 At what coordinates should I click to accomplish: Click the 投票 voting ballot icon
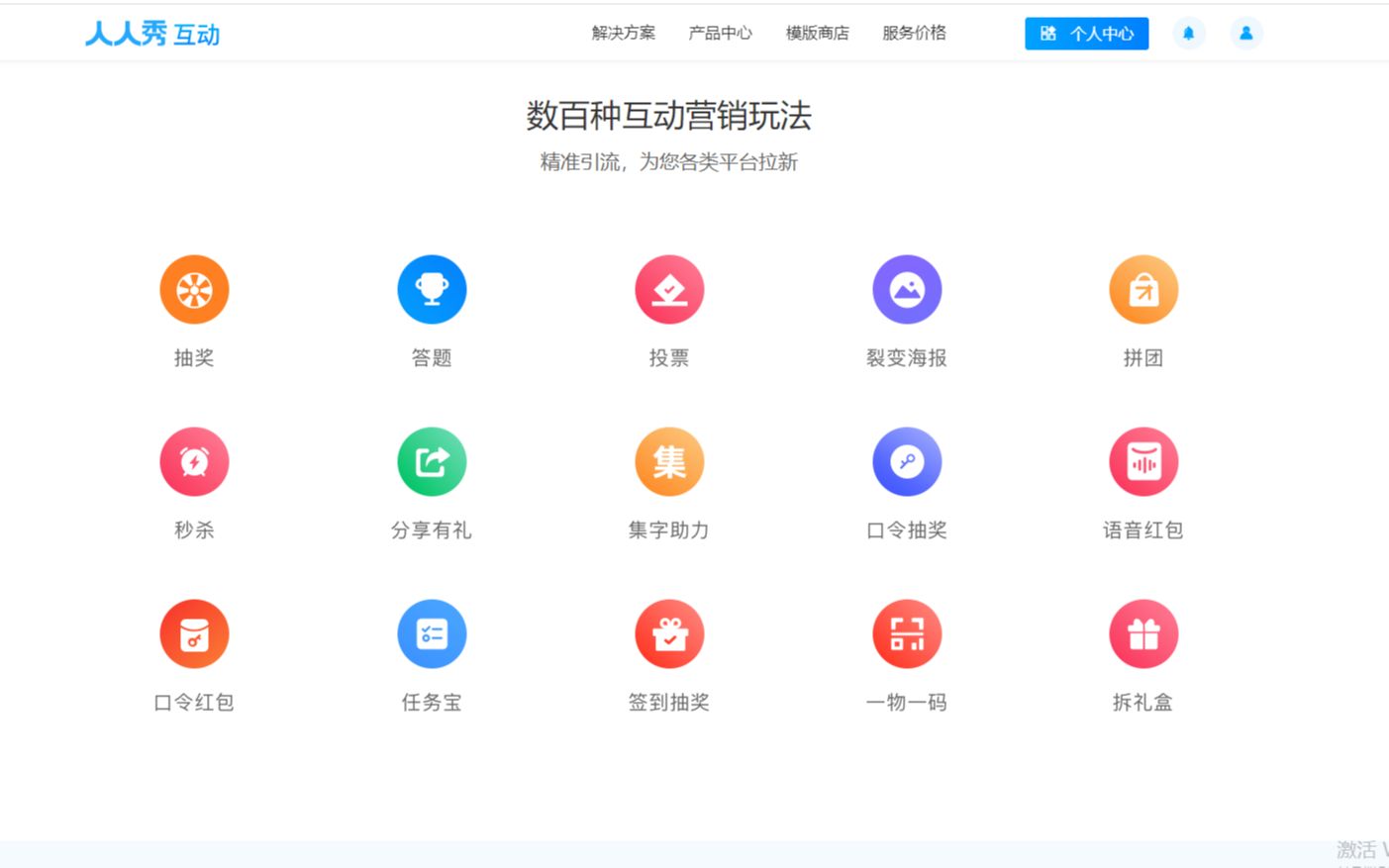(669, 289)
